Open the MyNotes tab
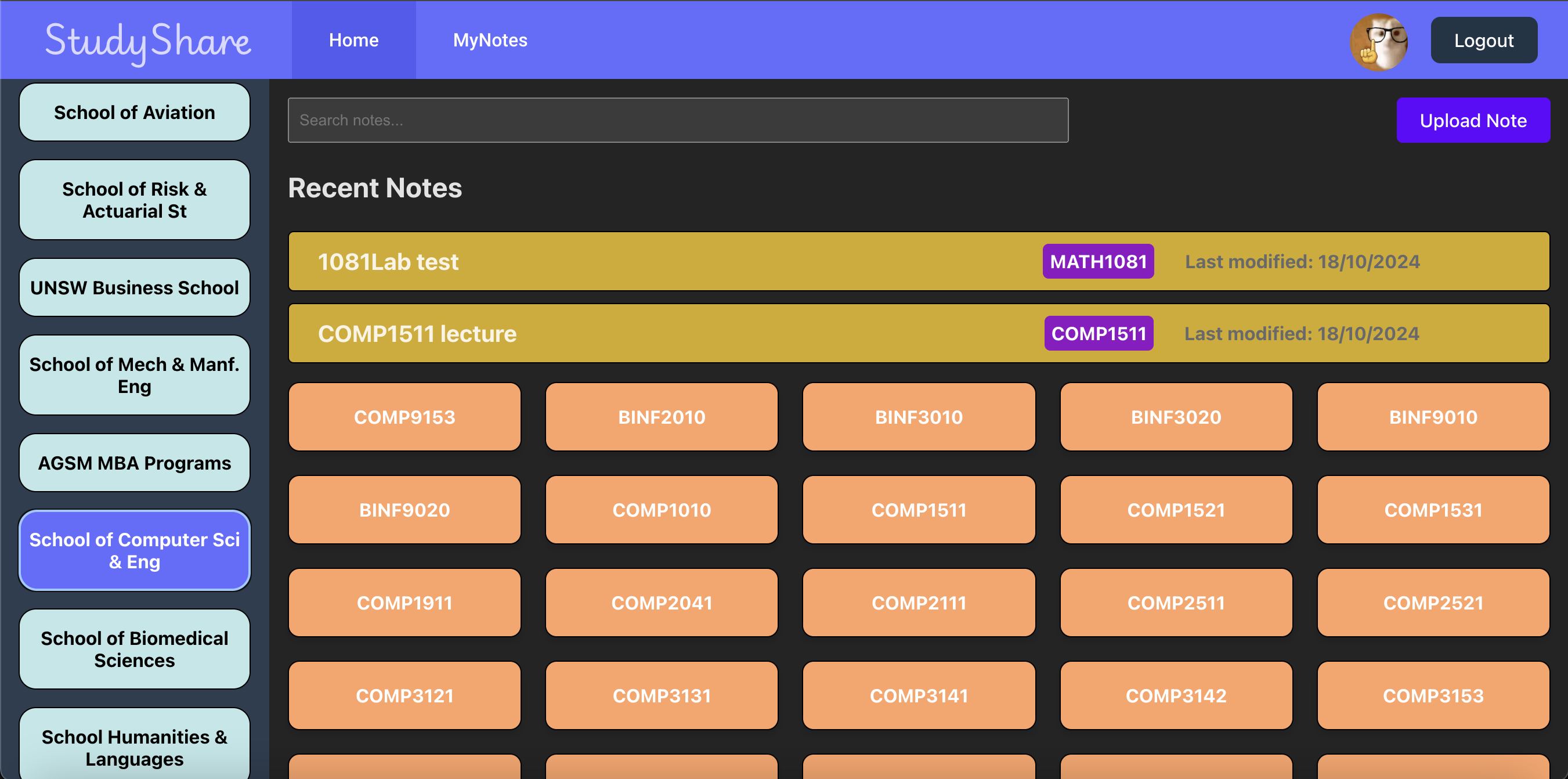The width and height of the screenshot is (1568, 779). [490, 40]
